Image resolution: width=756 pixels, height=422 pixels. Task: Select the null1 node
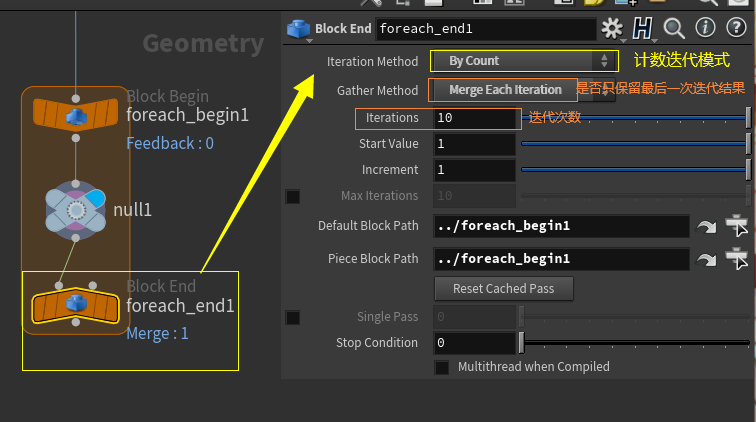(76, 210)
